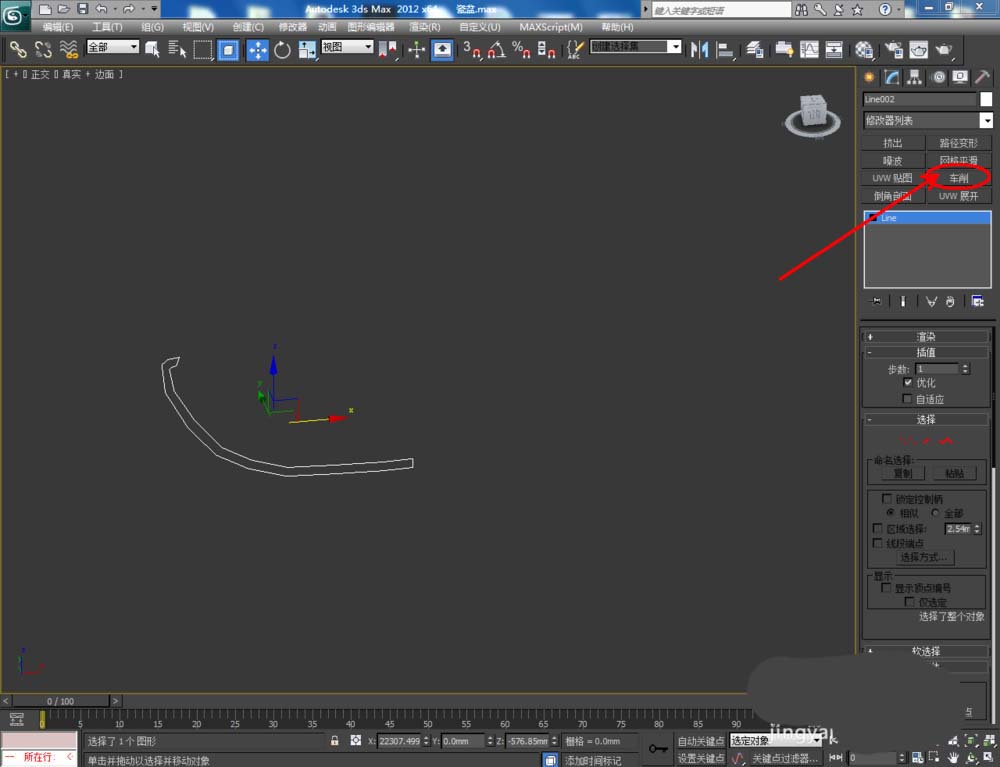
Task: Click Bind to Space Warp tool
Action: coord(68,50)
